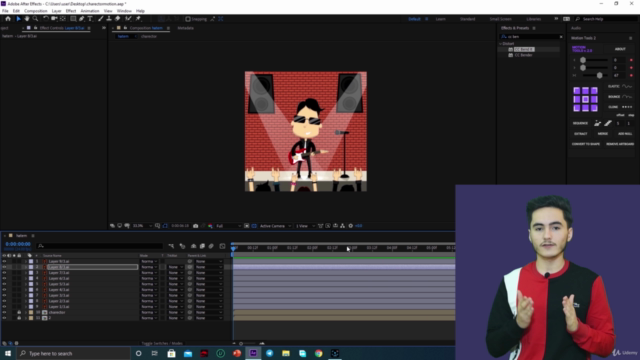Open Telegram from the Windows taskbar
640x360 pixels.
(269, 353)
